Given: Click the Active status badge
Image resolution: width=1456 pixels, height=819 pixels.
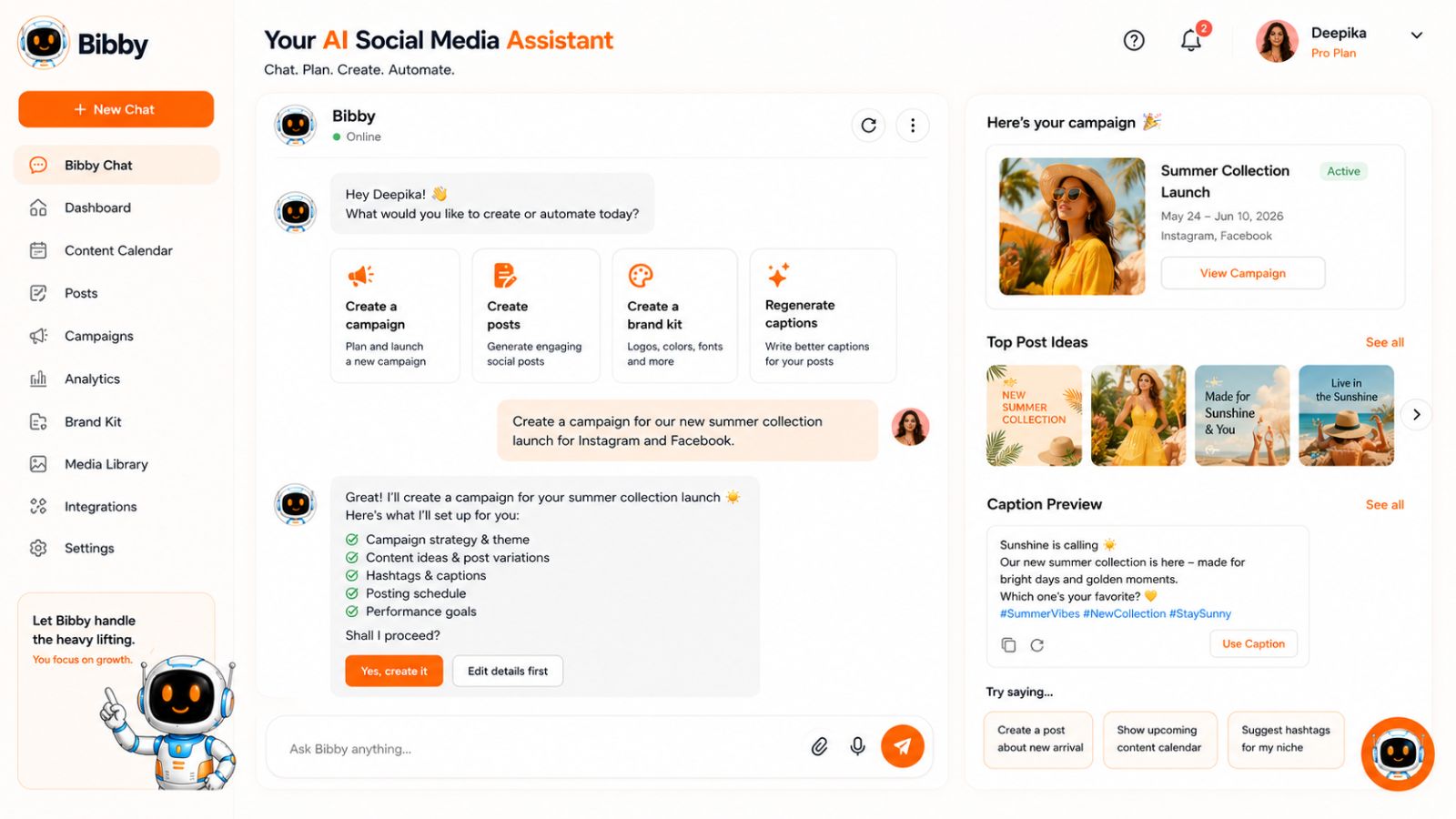Looking at the screenshot, I should (1343, 171).
